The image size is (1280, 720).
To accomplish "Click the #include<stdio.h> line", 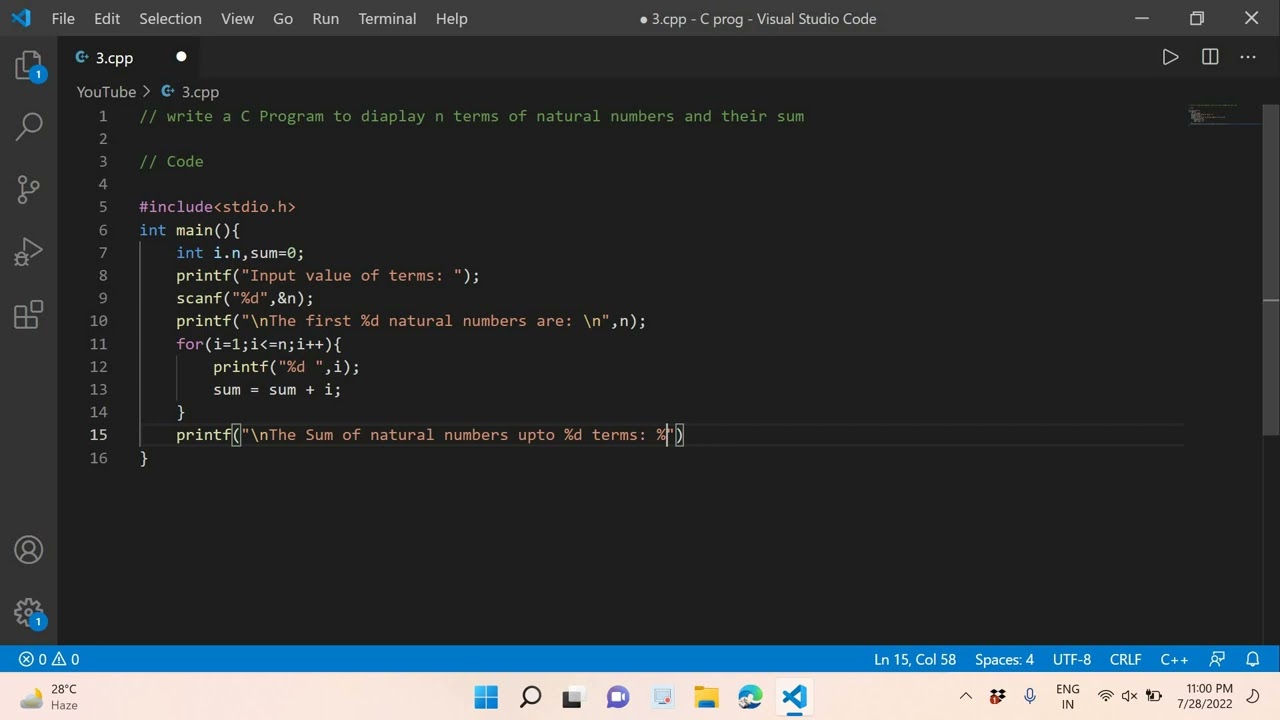I will pos(217,207).
